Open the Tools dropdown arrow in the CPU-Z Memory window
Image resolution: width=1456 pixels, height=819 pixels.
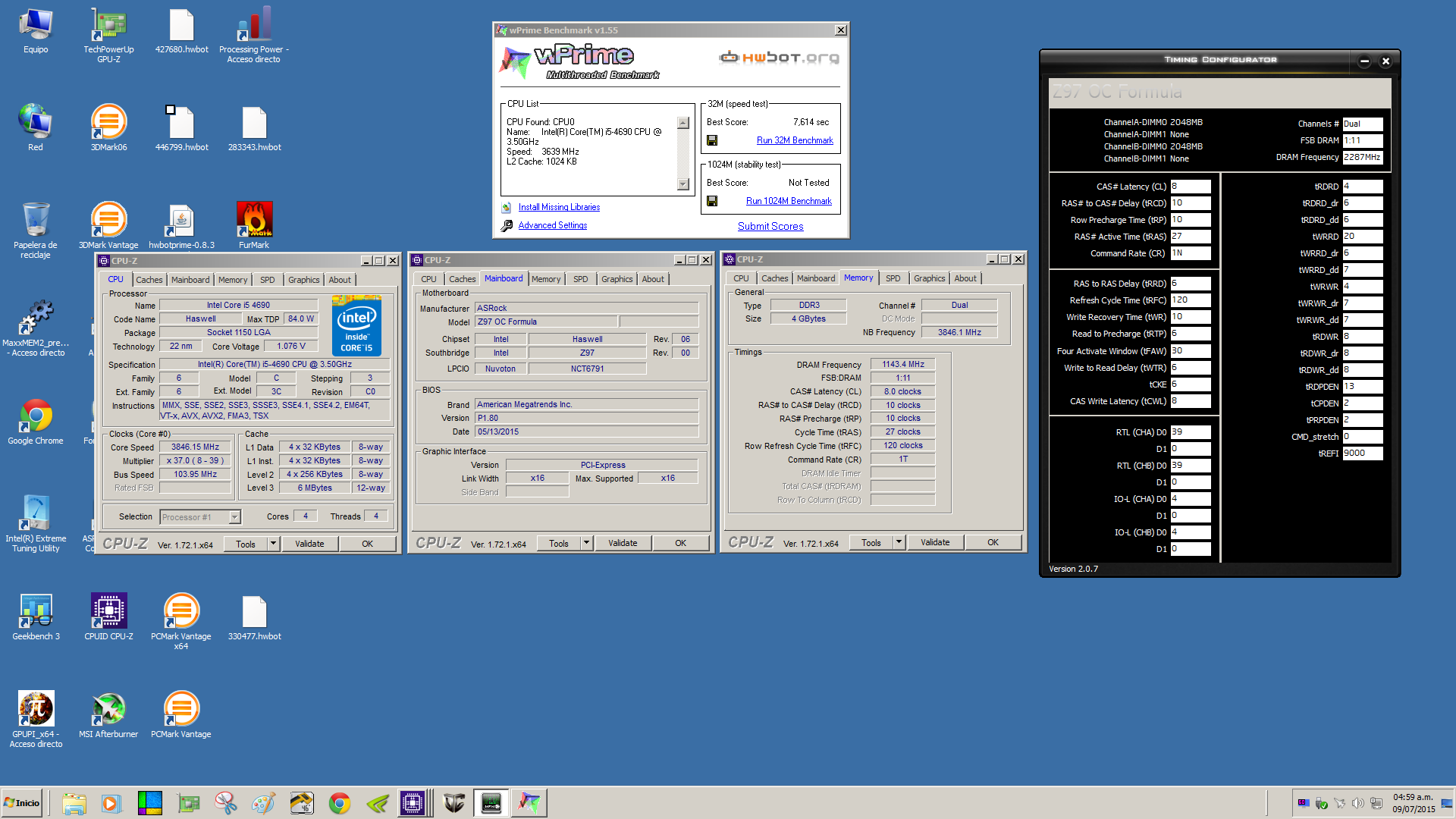[899, 542]
